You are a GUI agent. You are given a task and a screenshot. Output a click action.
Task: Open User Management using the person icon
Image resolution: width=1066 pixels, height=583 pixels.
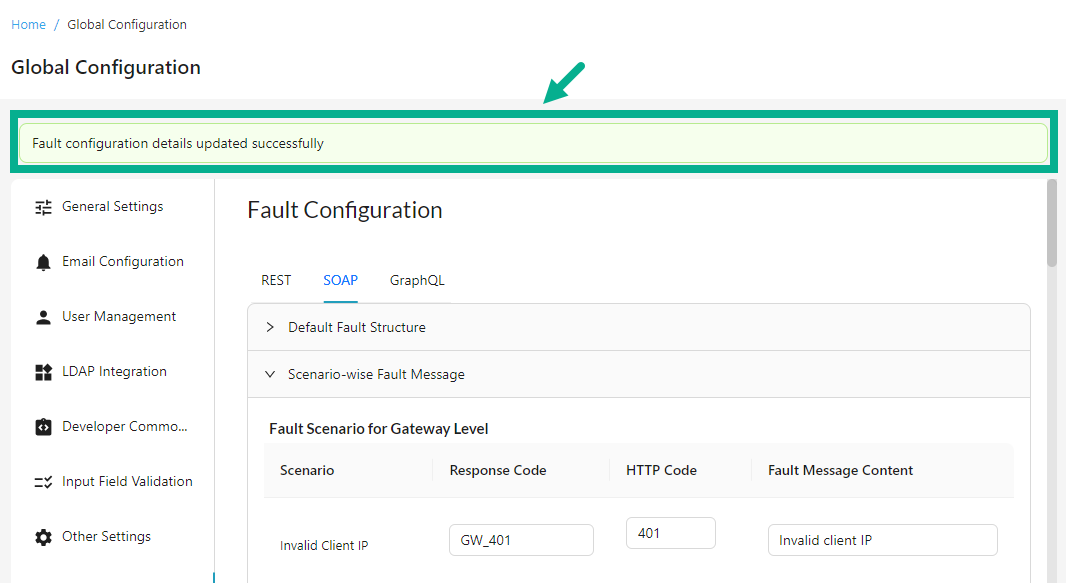pos(42,316)
